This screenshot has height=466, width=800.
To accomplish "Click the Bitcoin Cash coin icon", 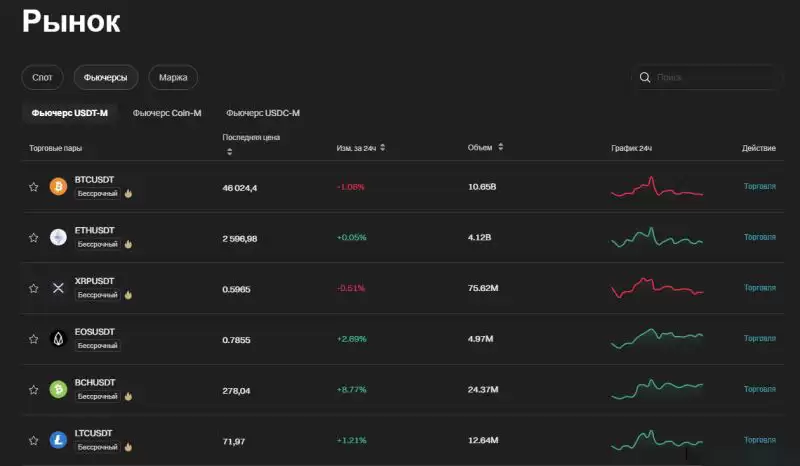I will tap(58, 389).
